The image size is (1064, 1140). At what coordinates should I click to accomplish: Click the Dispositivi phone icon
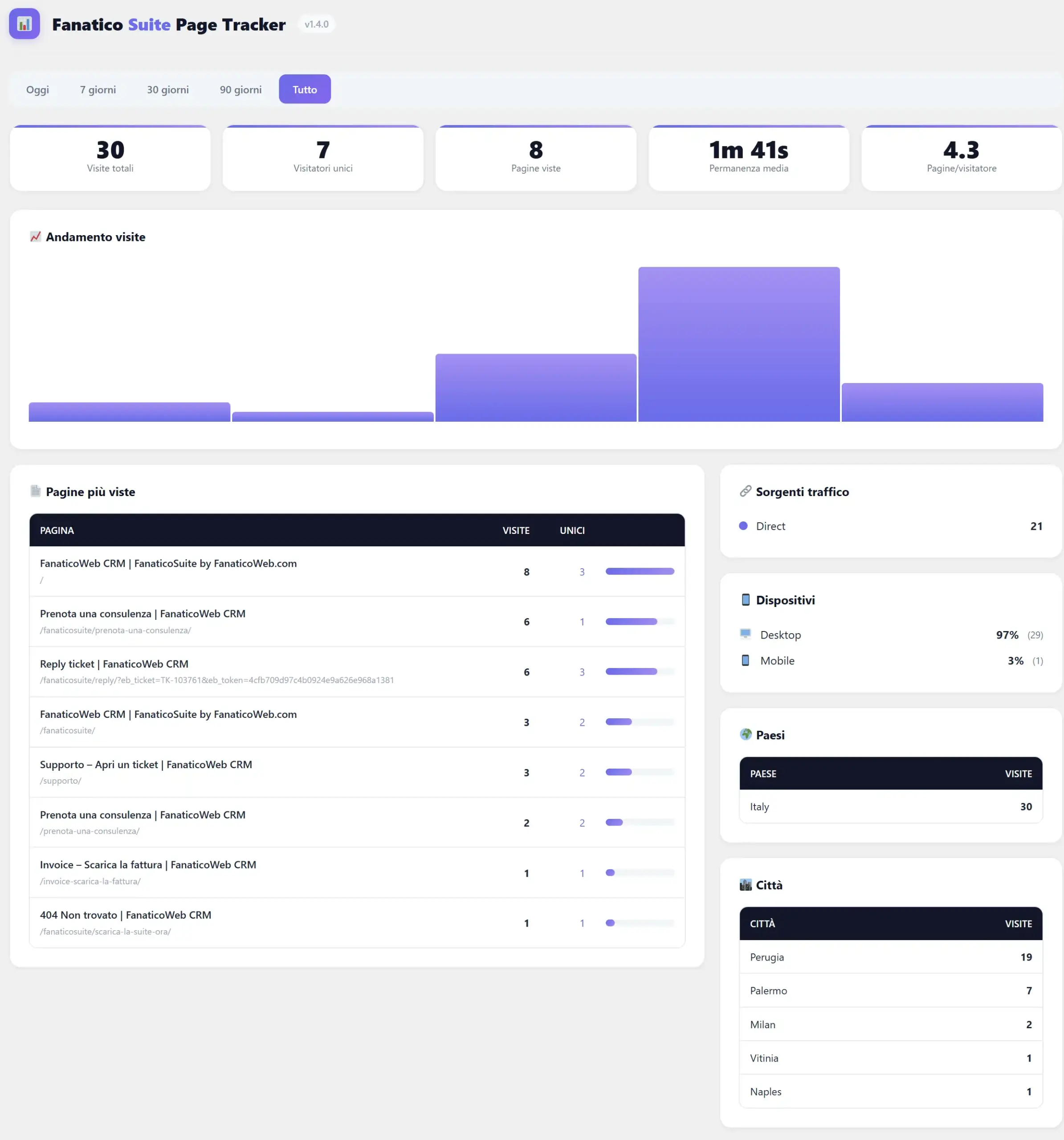tap(745, 600)
